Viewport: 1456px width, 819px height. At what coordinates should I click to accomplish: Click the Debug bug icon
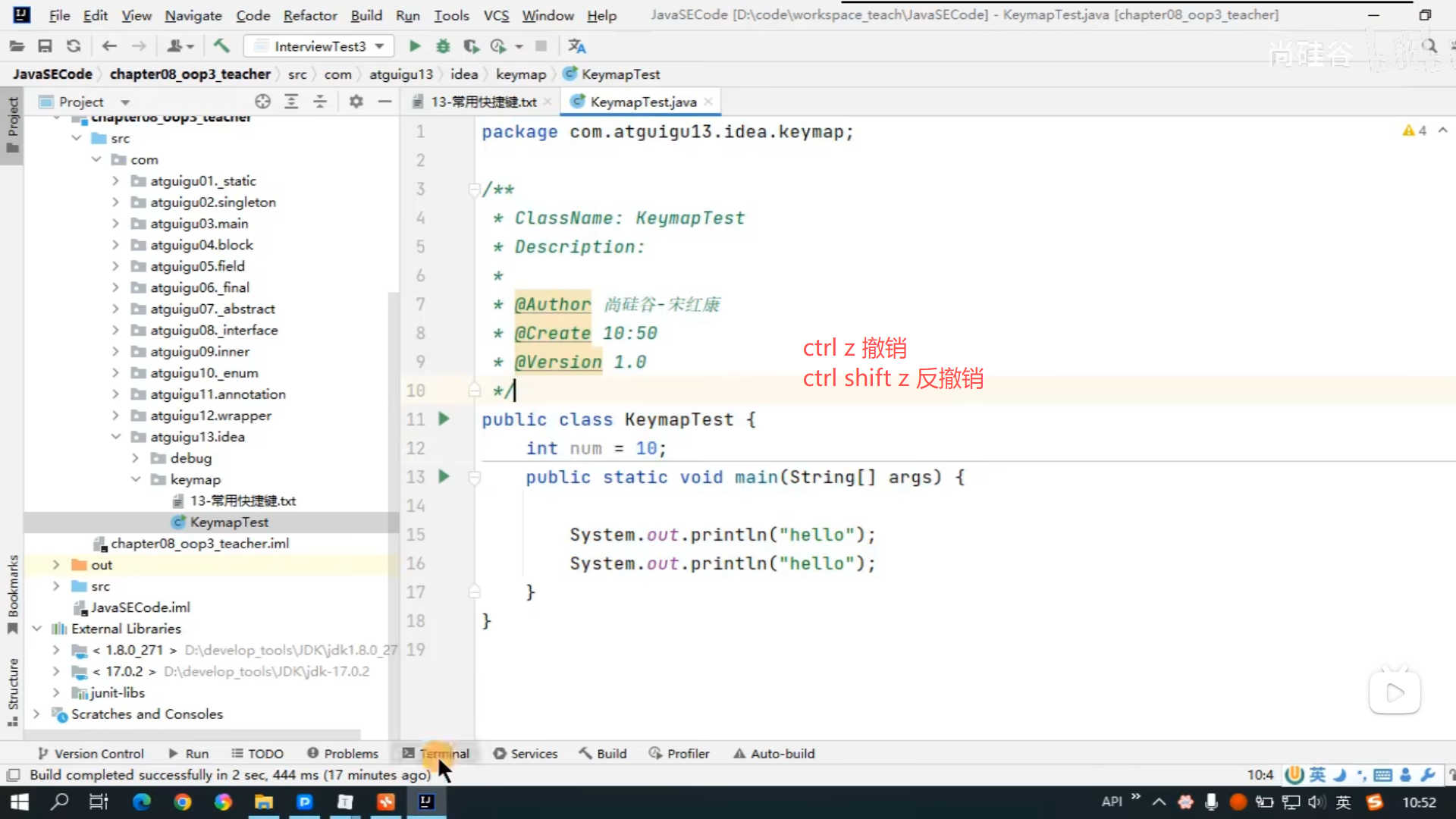tap(443, 46)
